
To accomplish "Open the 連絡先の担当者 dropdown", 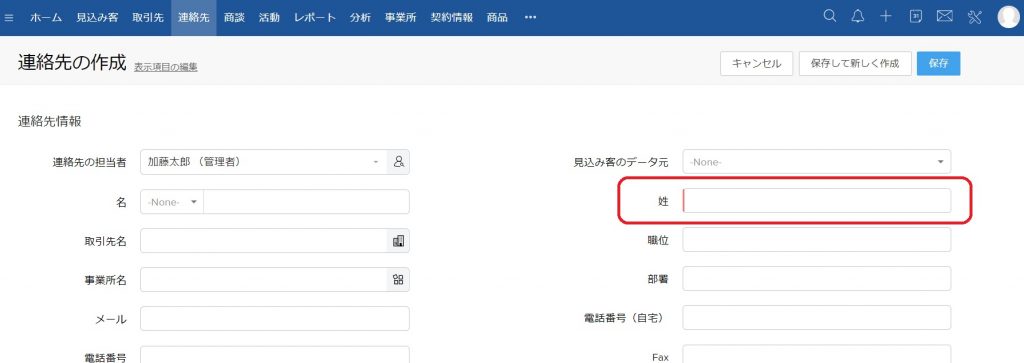I will [x=264, y=162].
